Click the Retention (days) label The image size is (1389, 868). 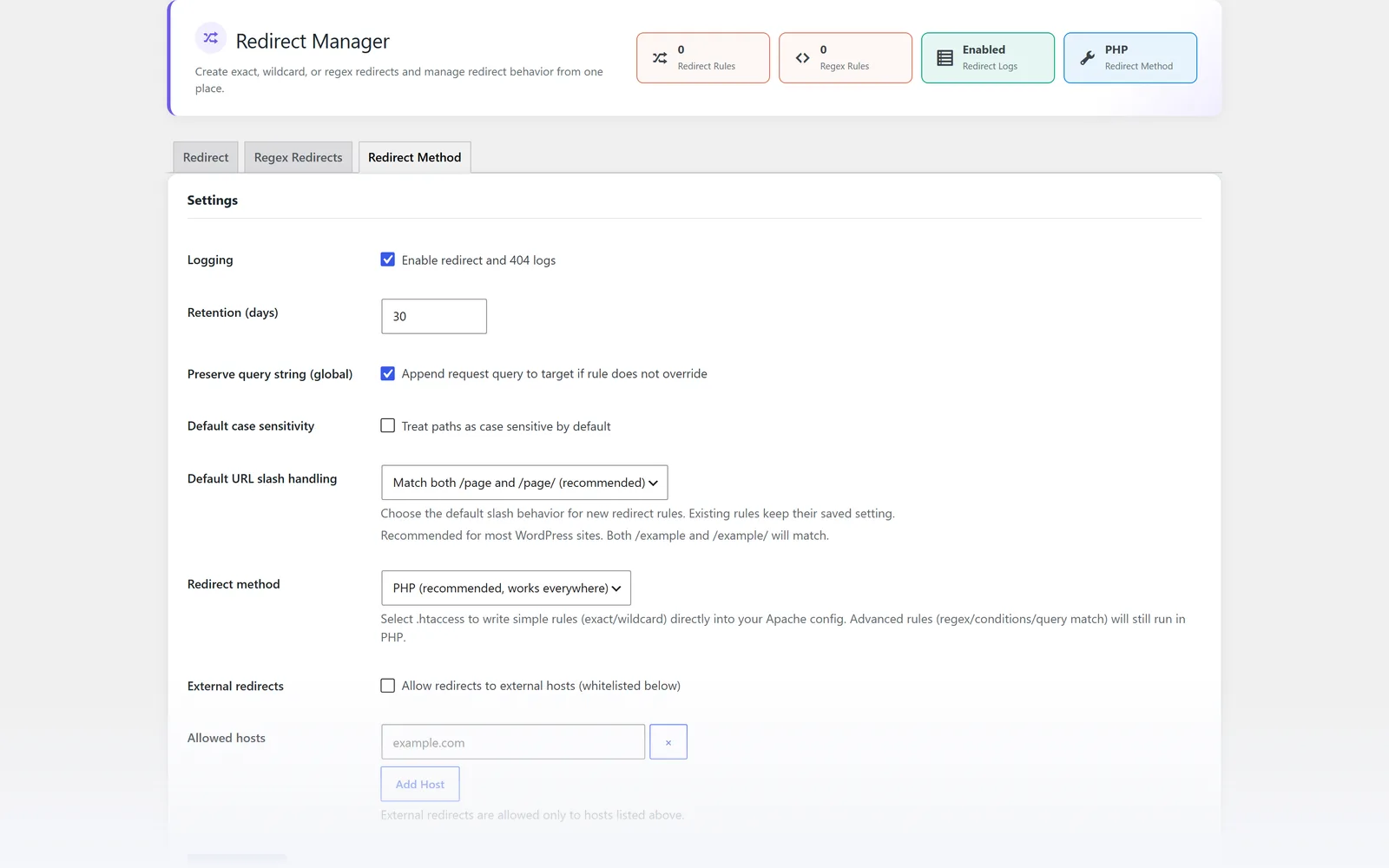tap(233, 312)
